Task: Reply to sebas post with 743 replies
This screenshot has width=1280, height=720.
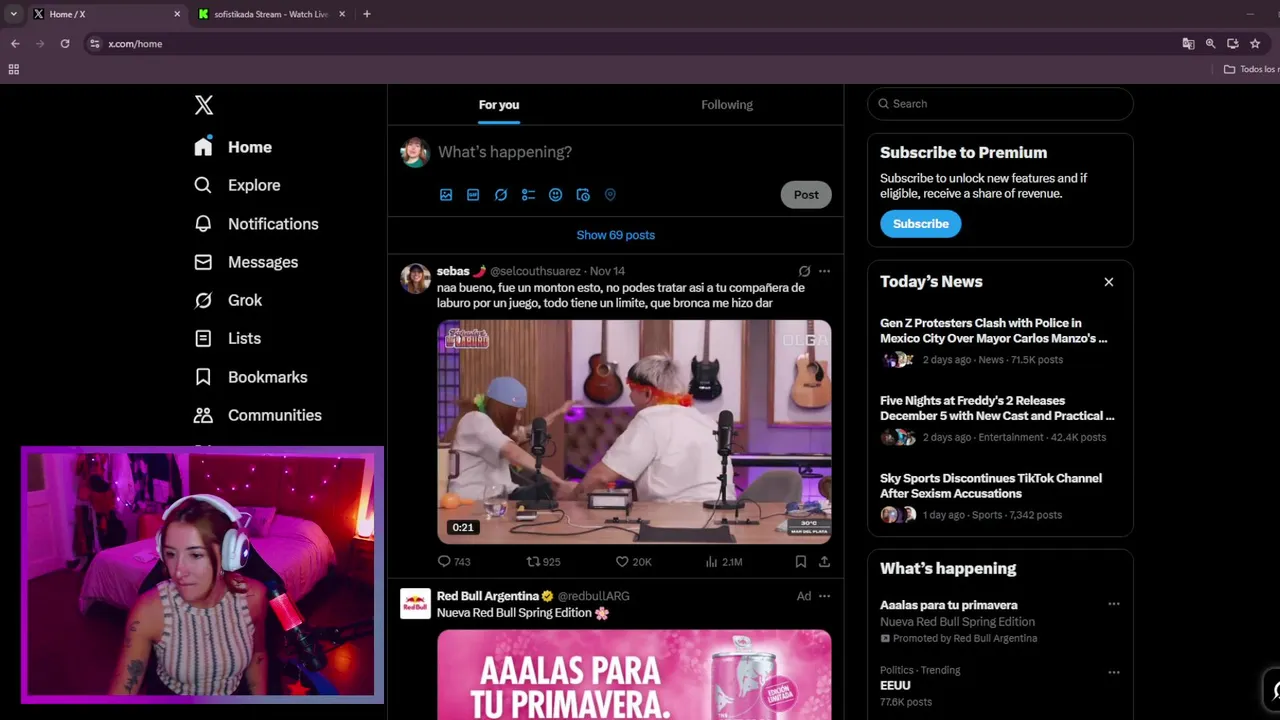Action: click(454, 562)
